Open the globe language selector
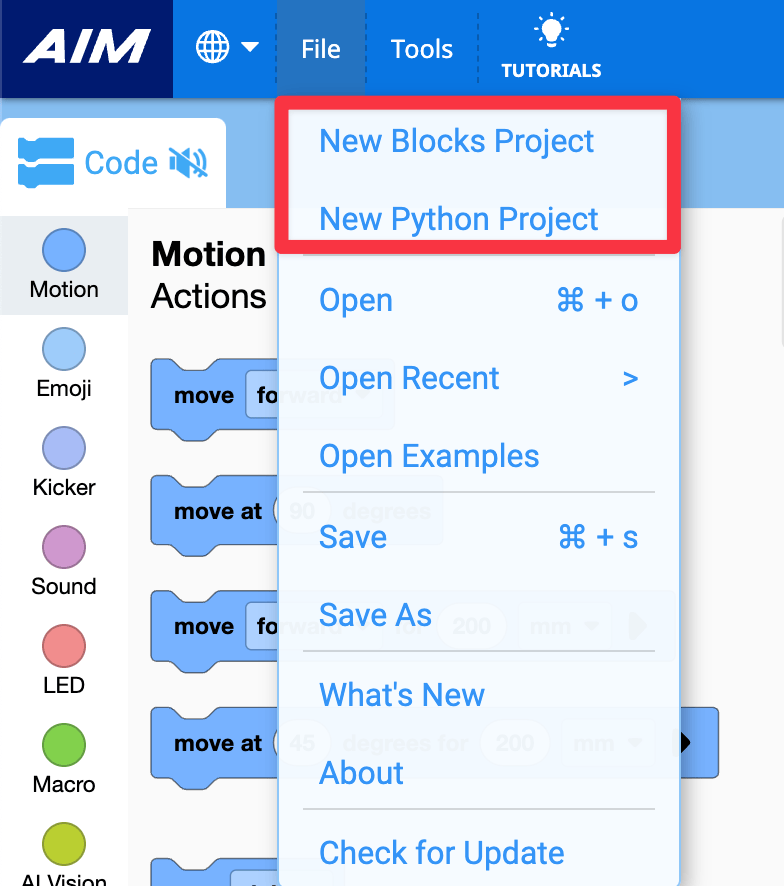The image size is (784, 886). click(x=213, y=48)
